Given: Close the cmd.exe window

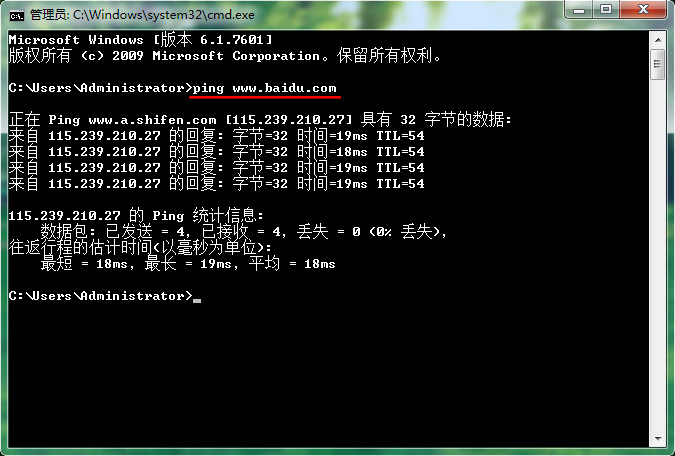Looking at the screenshot, I should (x=643, y=9).
